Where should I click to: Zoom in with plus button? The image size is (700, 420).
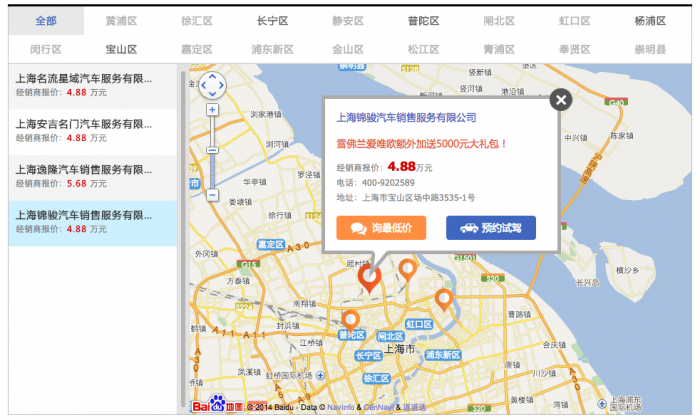pos(212,109)
